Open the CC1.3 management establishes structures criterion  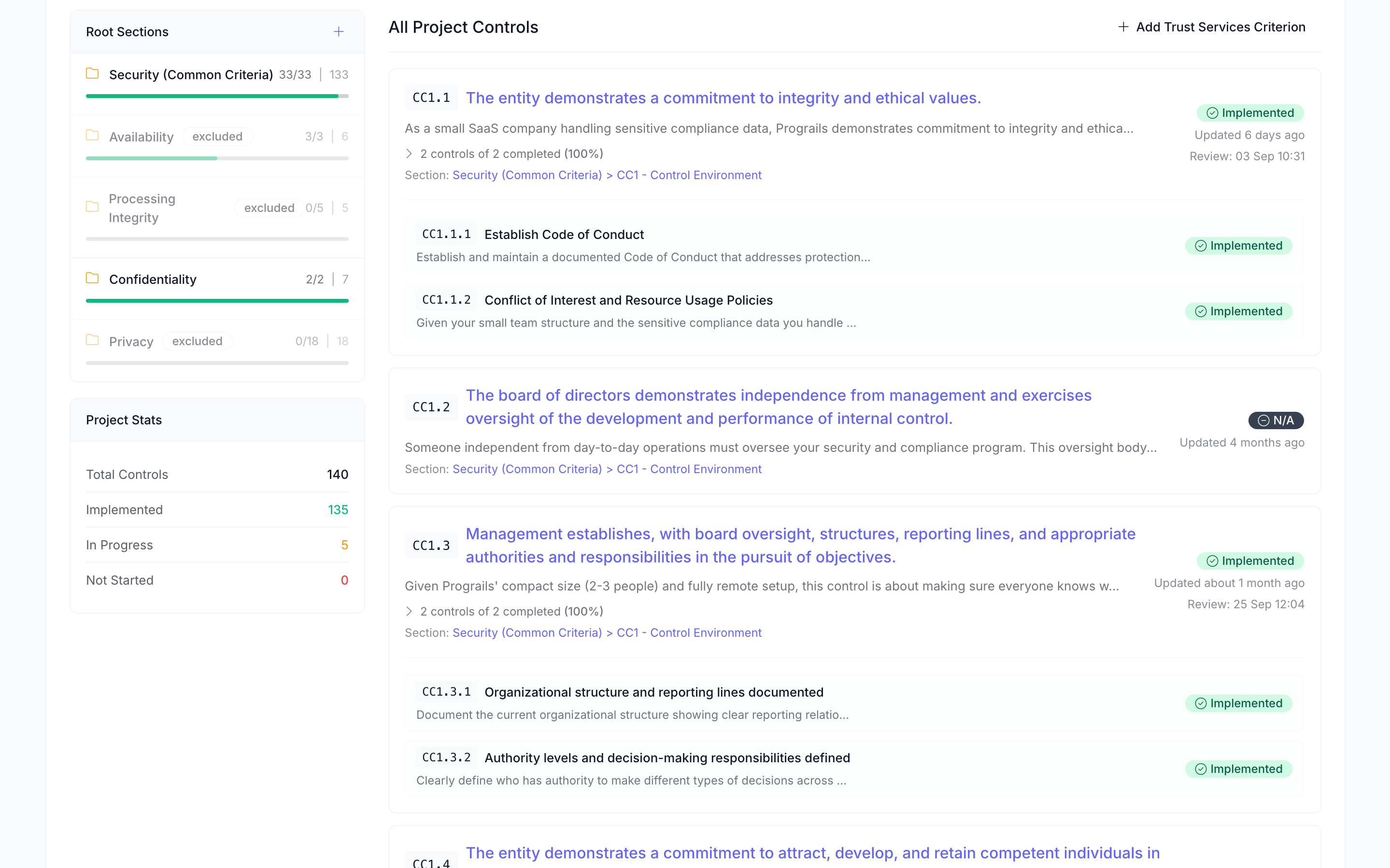pyautogui.click(x=800, y=546)
